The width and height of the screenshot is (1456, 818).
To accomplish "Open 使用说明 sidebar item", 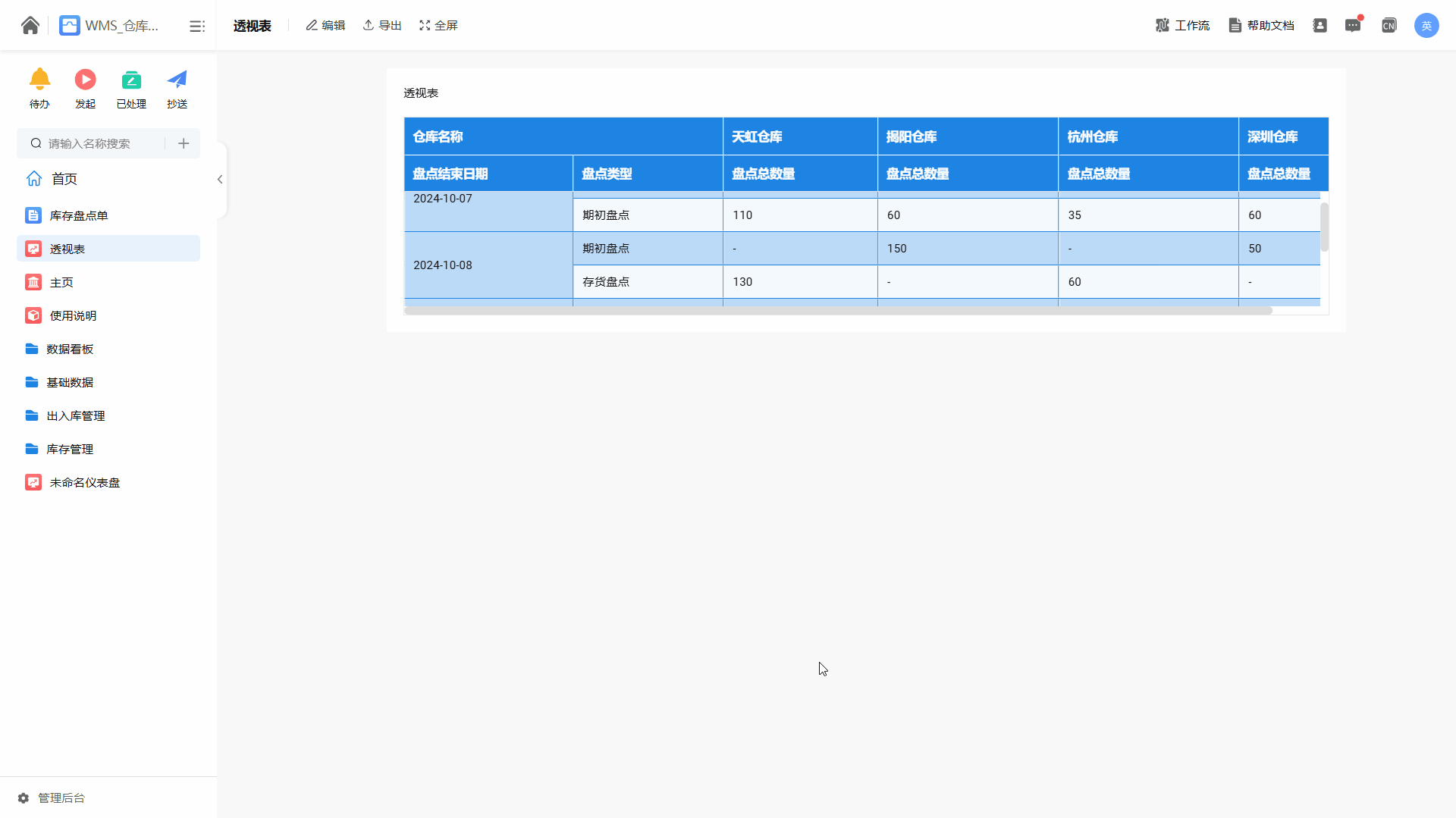I will (108, 315).
